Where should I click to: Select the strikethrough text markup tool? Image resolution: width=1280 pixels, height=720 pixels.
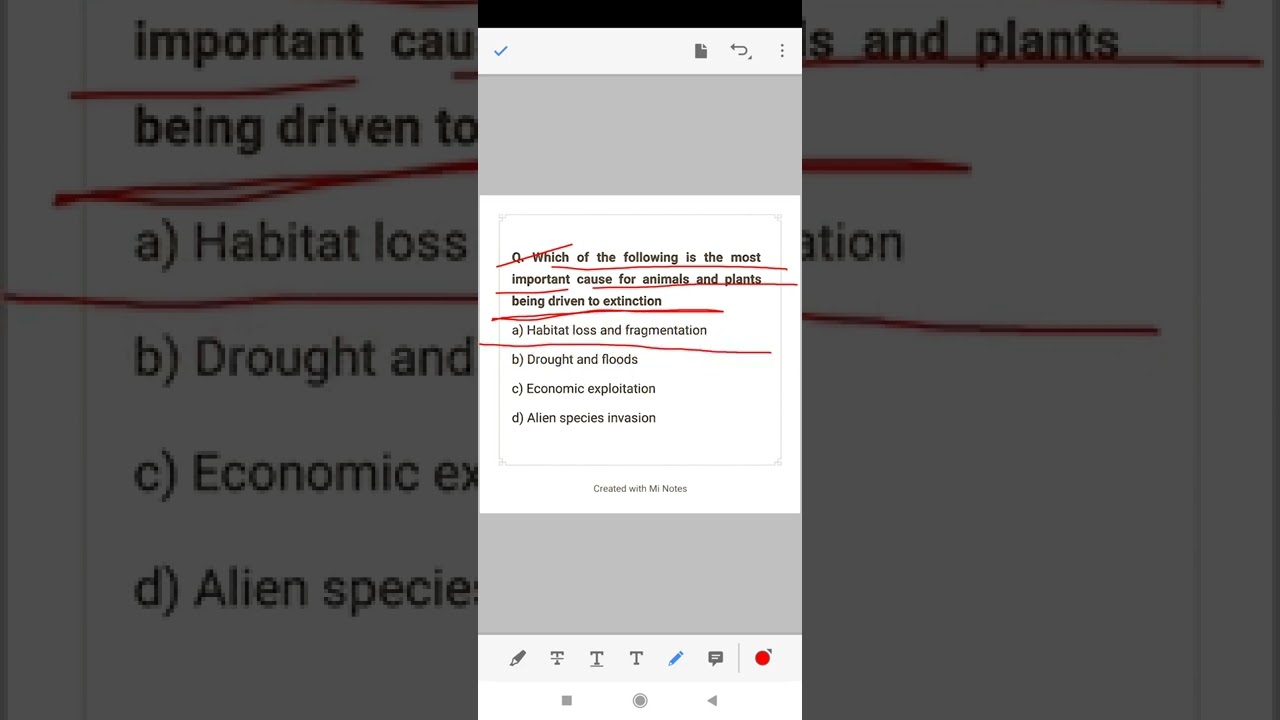click(x=557, y=658)
